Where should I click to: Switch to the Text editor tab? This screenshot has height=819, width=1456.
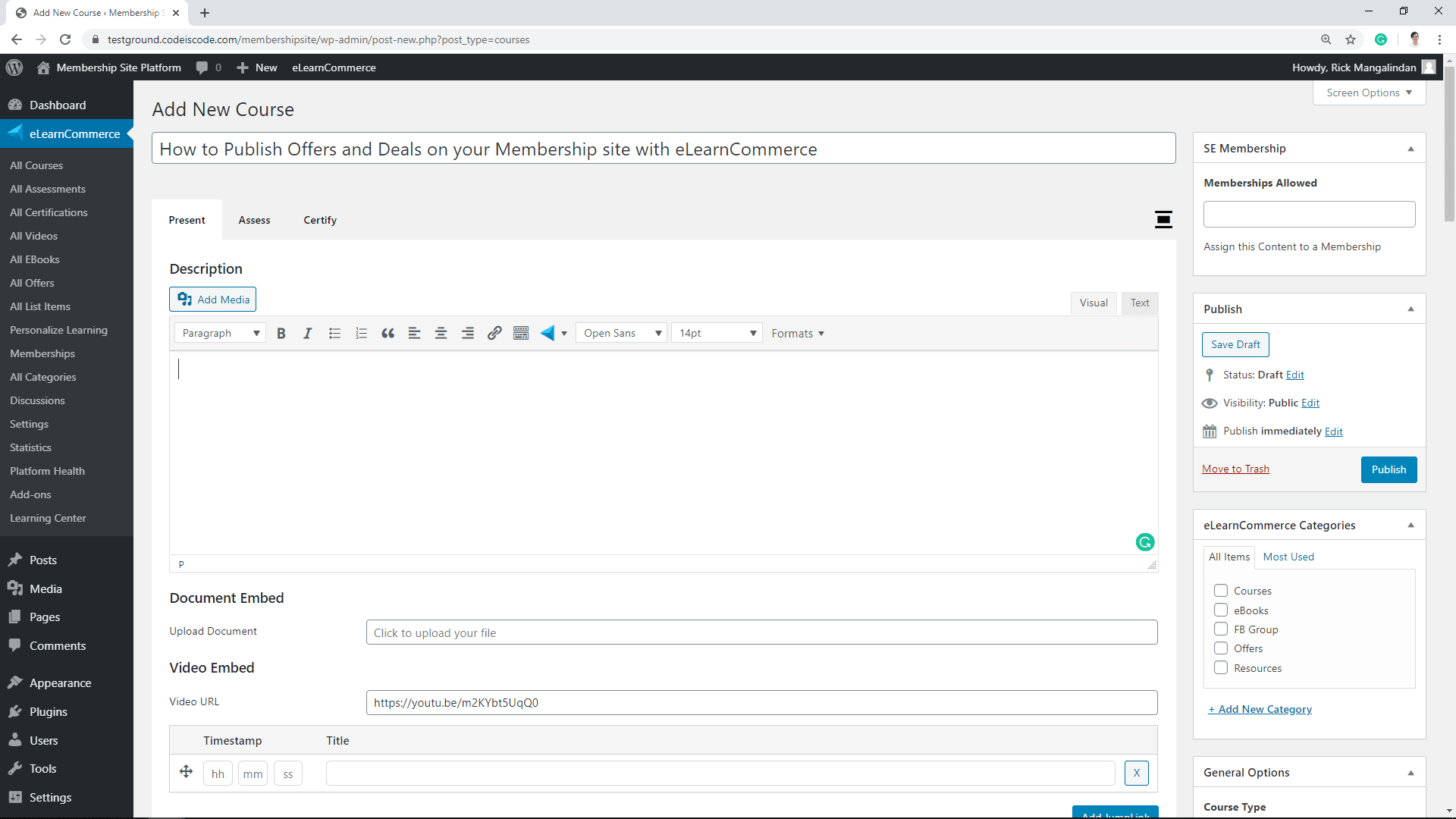pos(1140,303)
